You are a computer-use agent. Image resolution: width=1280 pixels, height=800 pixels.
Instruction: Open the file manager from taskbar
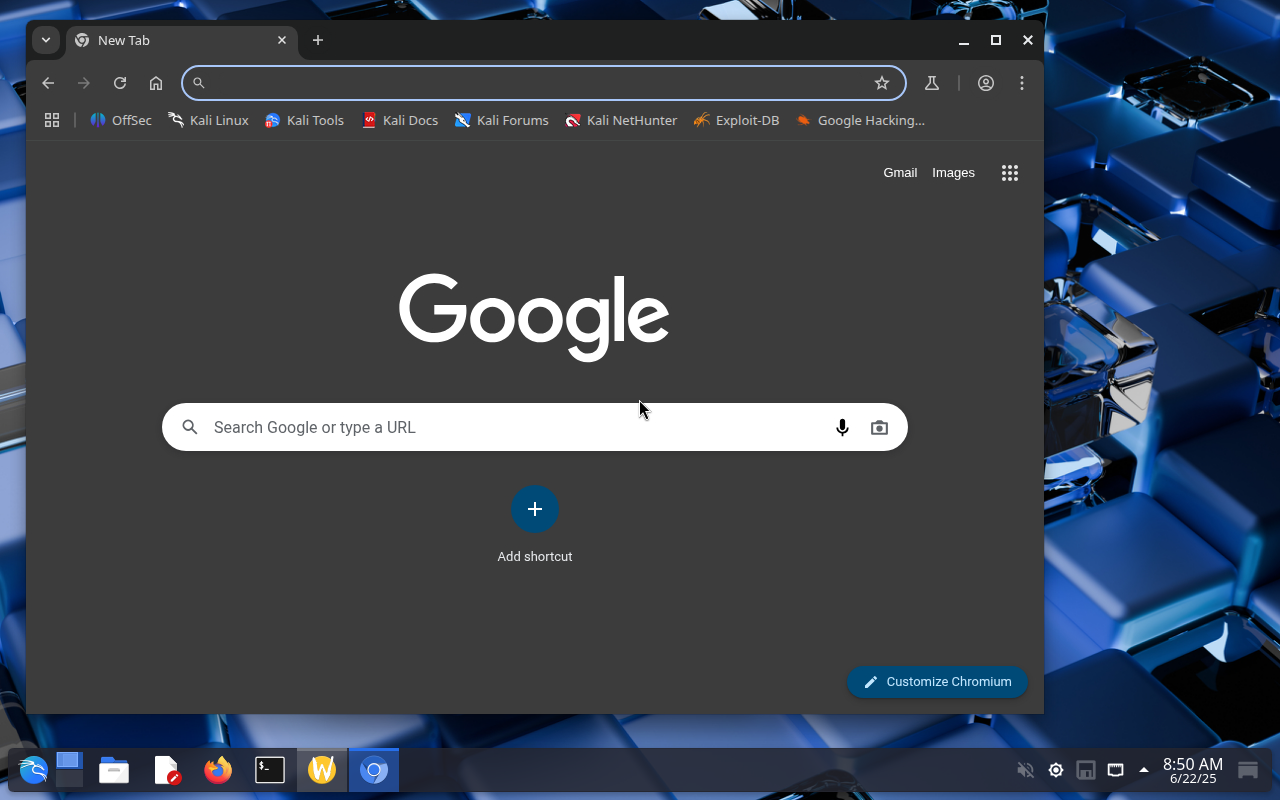coord(114,770)
